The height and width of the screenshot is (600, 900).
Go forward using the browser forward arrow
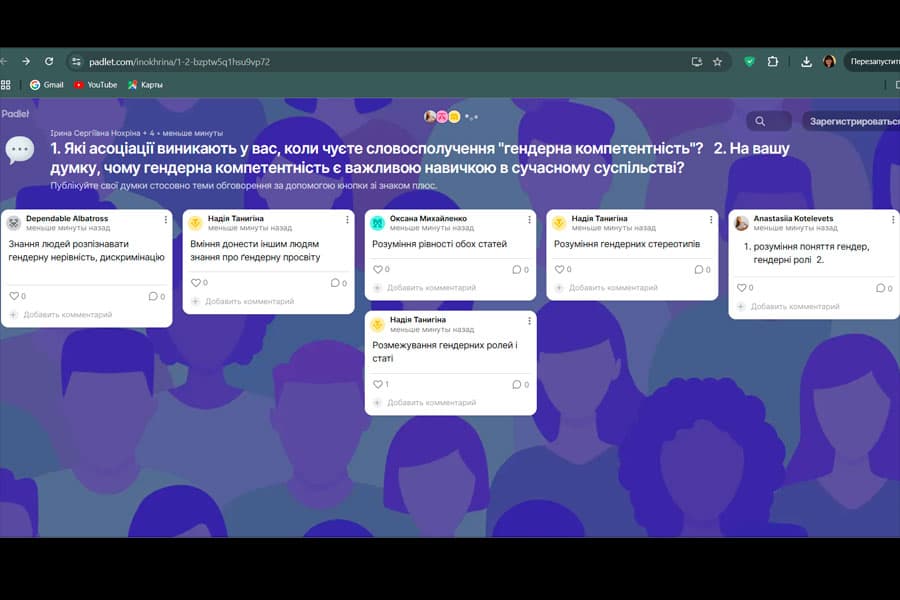26,61
